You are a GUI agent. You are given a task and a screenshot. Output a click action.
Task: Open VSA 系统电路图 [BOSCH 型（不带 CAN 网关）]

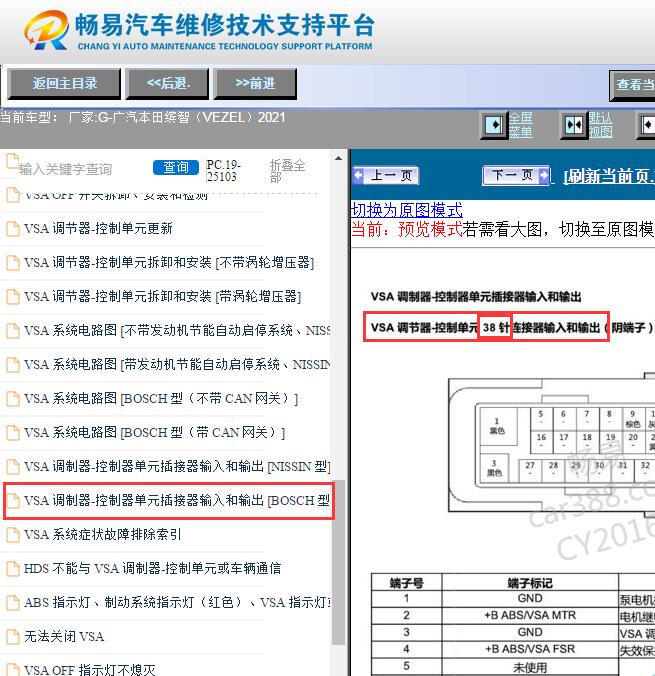pyautogui.click(x=161, y=398)
